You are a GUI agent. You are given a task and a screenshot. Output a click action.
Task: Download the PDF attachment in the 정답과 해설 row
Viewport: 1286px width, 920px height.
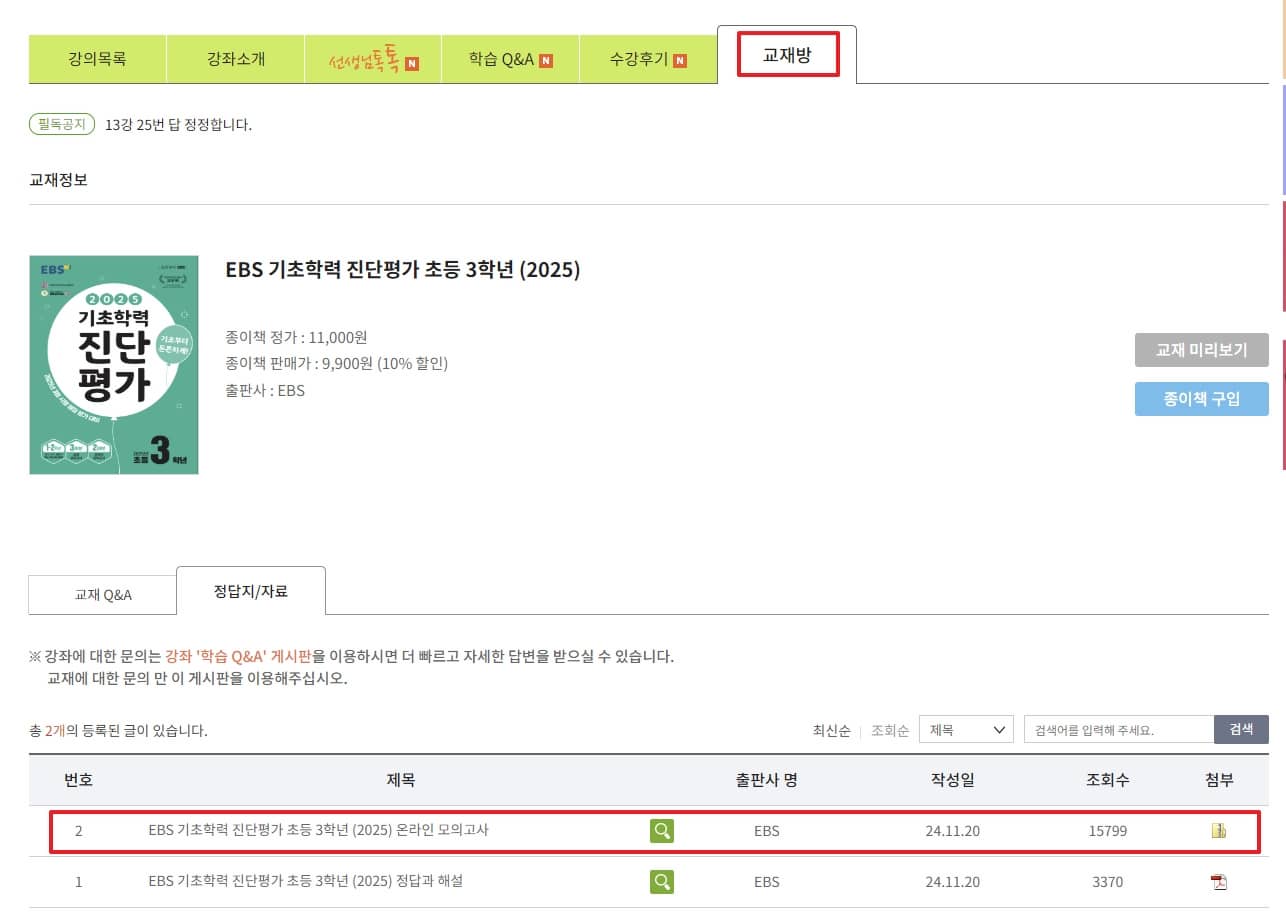pos(1218,881)
